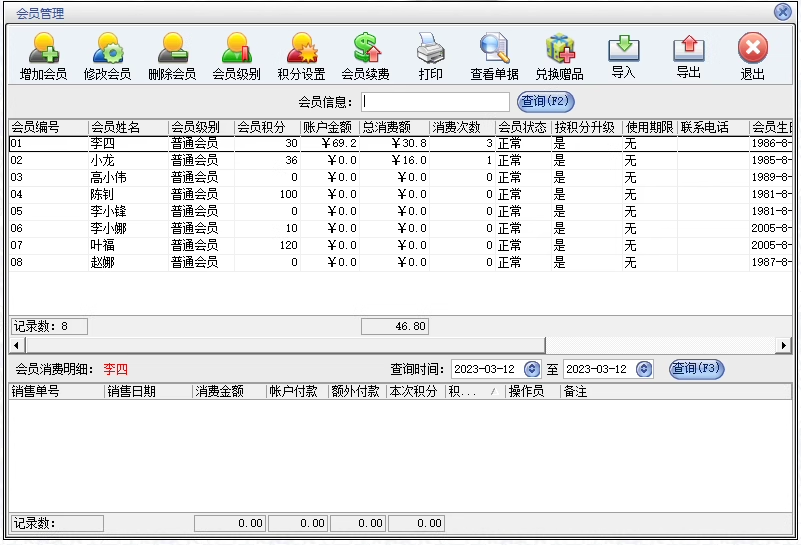This screenshot has width=801, height=545.
Task: Open 会员级别 (member level) settings
Action: pyautogui.click(x=237, y=56)
